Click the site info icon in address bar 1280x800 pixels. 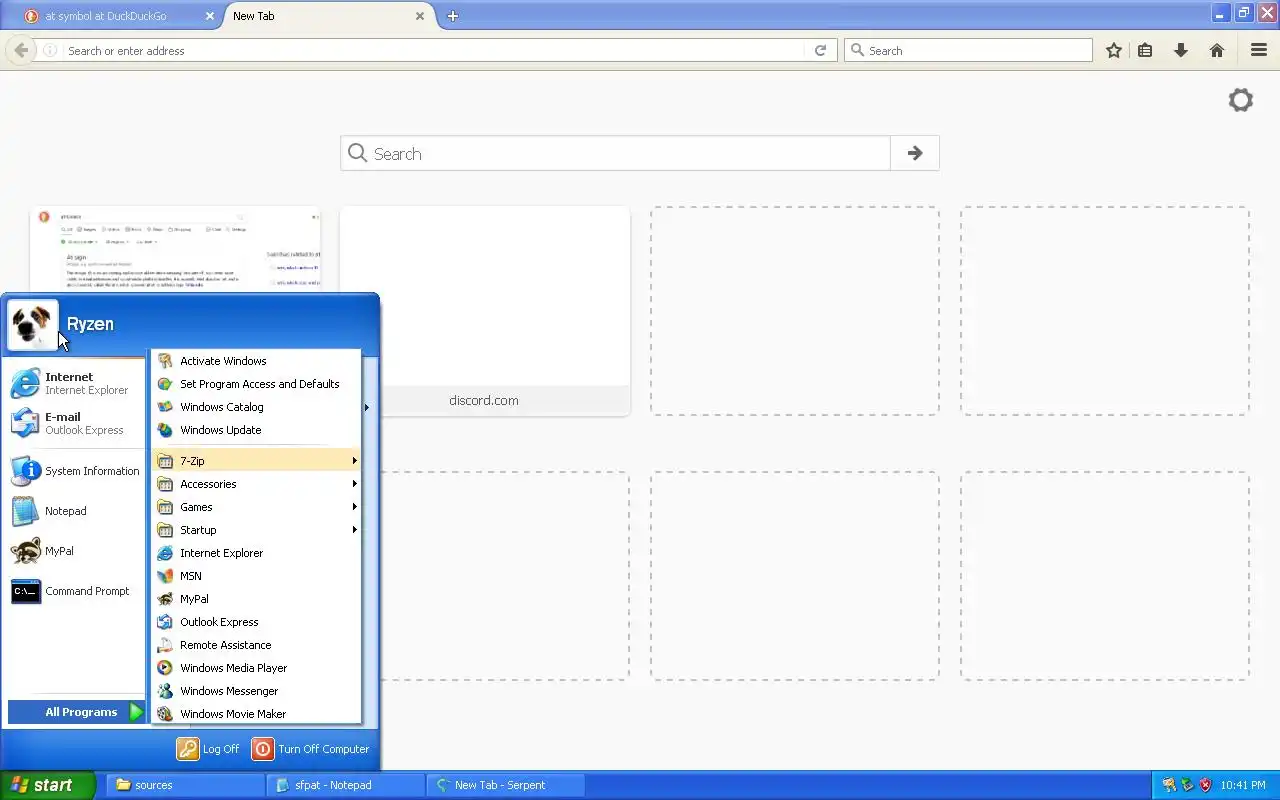tap(50, 50)
